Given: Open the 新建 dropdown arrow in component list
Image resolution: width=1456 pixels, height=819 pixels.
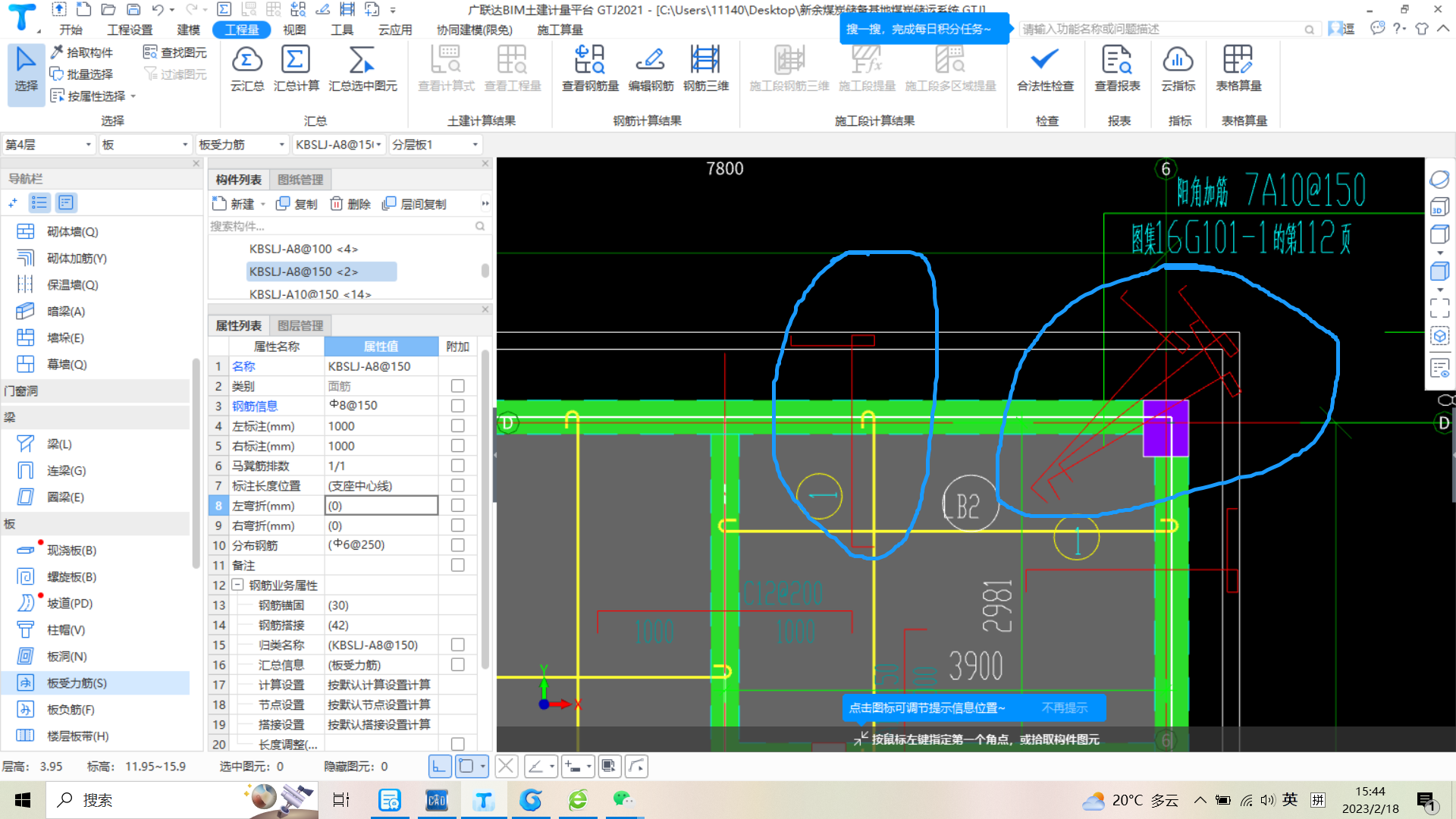Looking at the screenshot, I should [263, 204].
